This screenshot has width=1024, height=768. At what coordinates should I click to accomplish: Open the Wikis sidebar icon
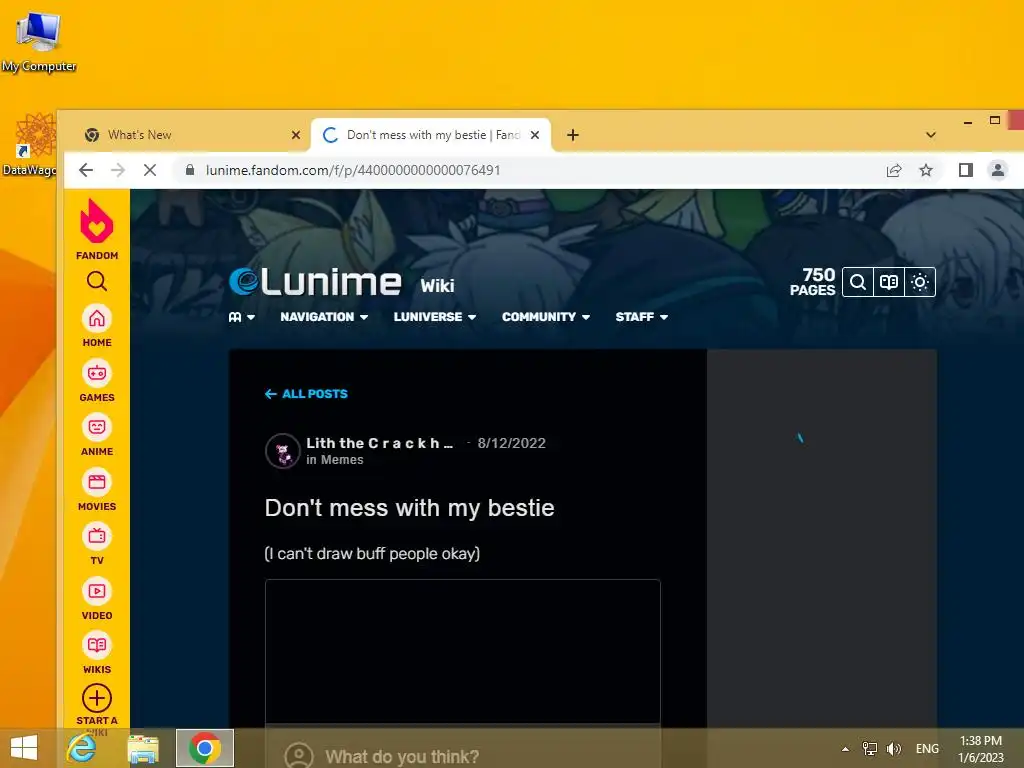pos(97,645)
